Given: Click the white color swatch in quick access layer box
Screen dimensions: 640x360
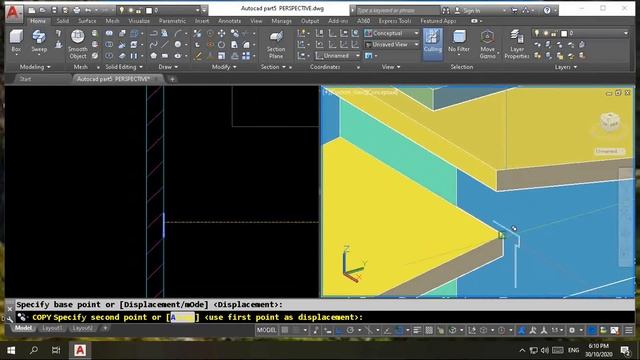Looking at the screenshot, I should (149, 11).
